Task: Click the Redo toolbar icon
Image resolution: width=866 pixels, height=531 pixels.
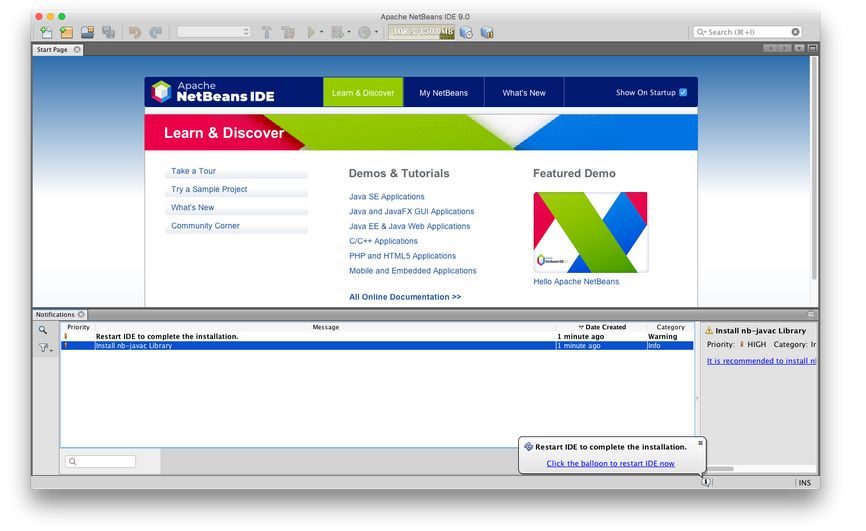Action: (x=156, y=32)
